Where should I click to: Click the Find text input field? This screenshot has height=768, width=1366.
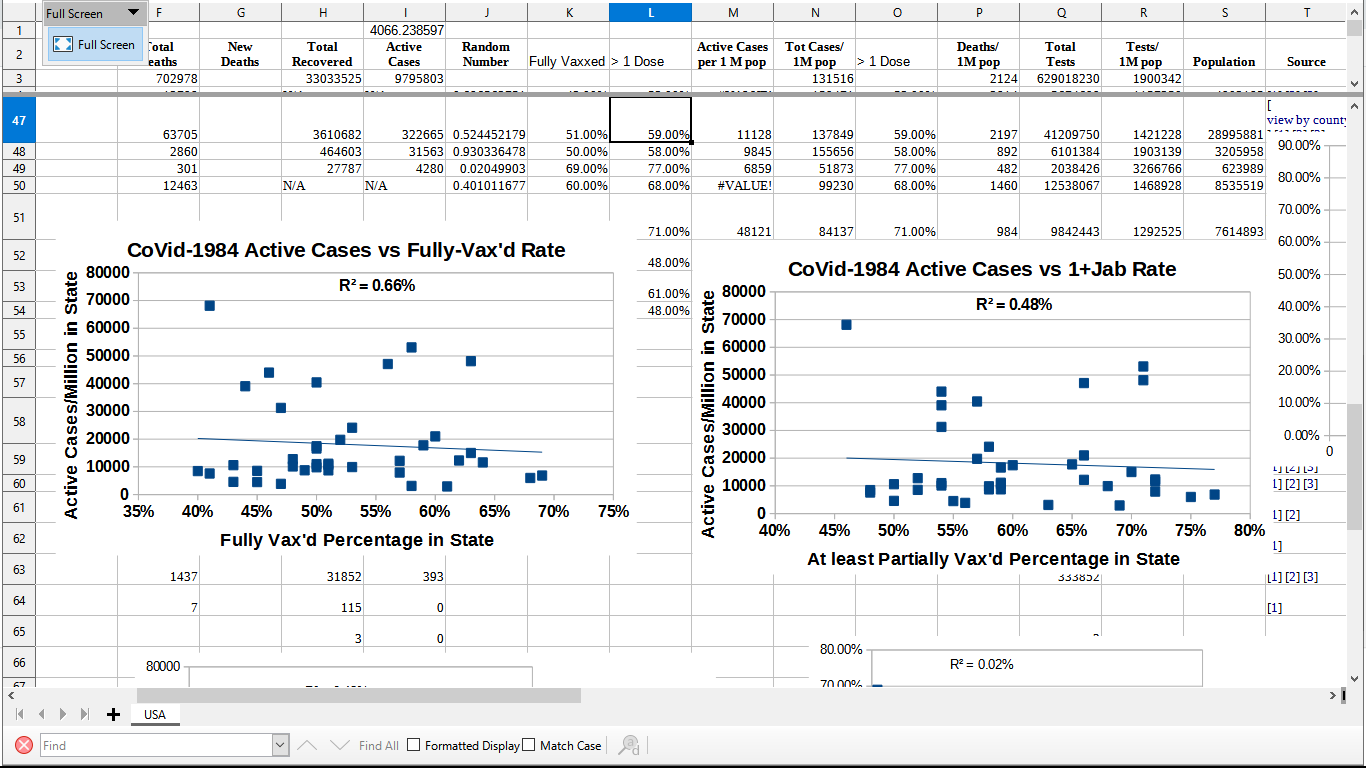pyautogui.click(x=156, y=745)
